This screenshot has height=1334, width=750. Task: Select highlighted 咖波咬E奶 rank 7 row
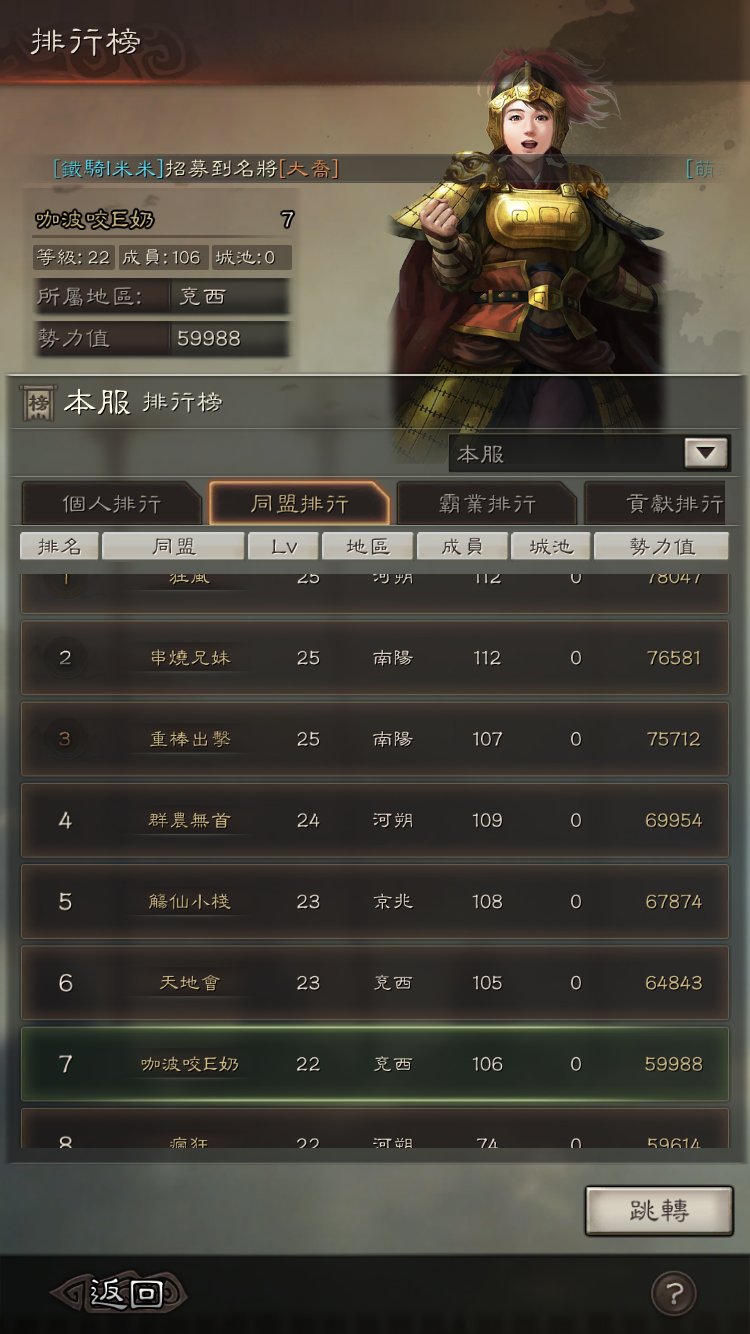[x=375, y=1064]
